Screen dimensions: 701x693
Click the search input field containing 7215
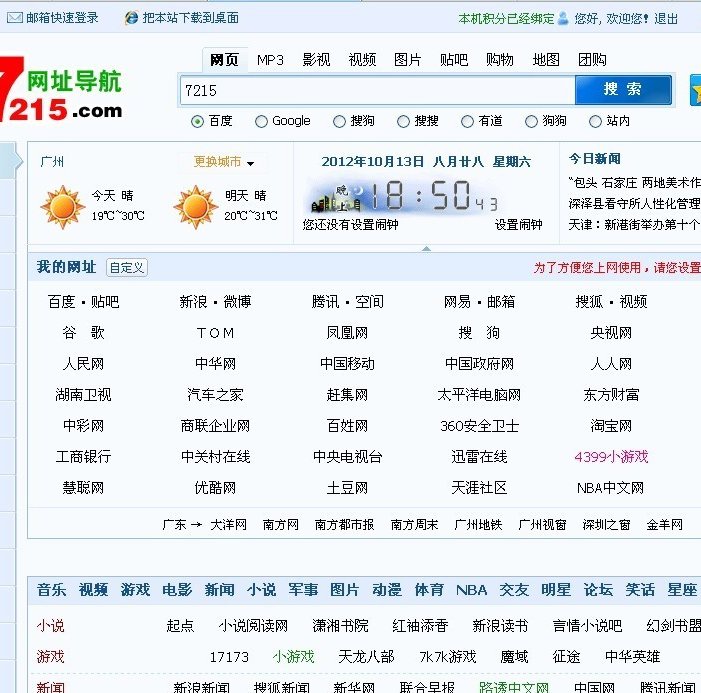[x=377, y=90]
